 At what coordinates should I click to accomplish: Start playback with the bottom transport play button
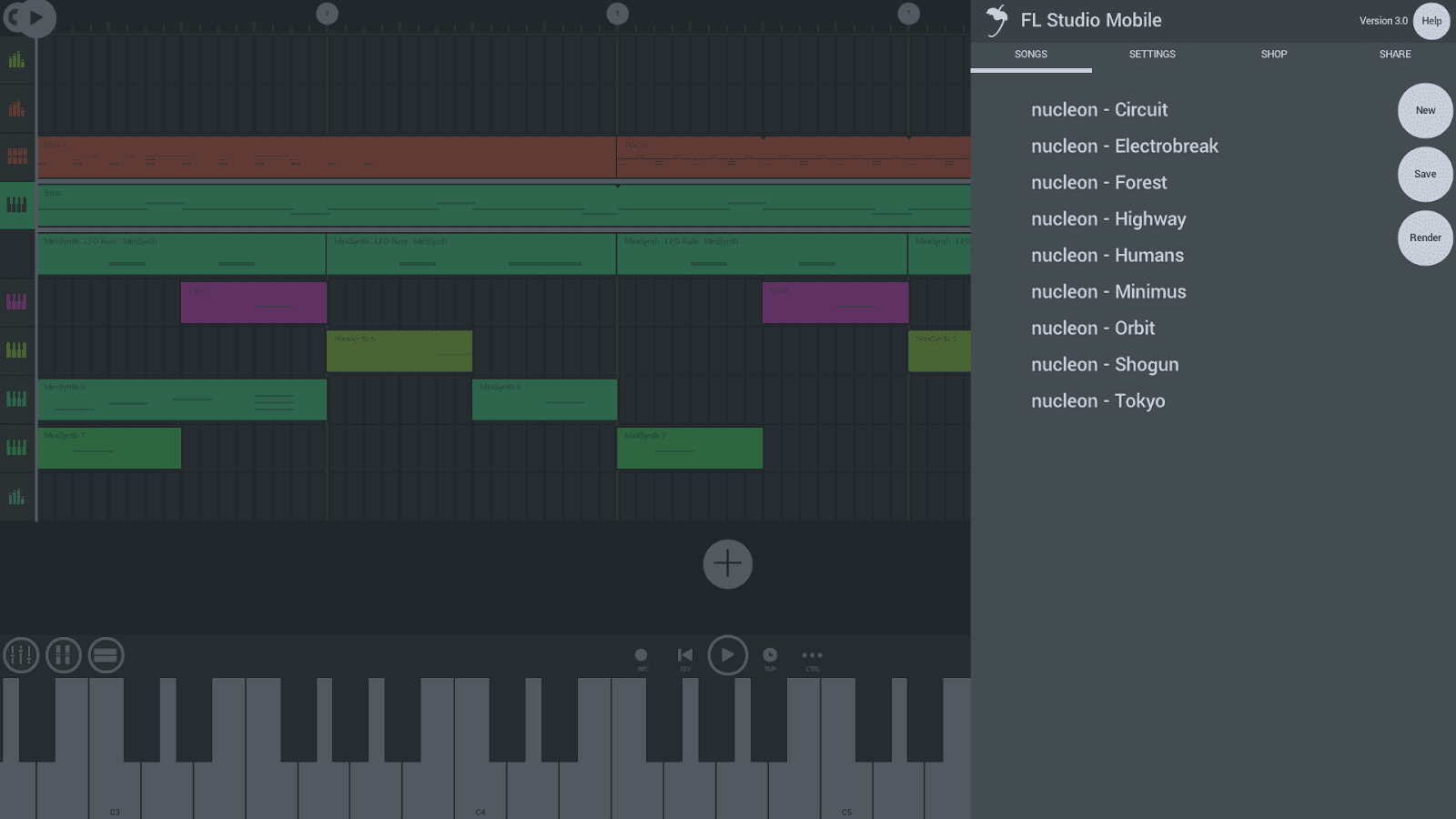click(x=728, y=655)
